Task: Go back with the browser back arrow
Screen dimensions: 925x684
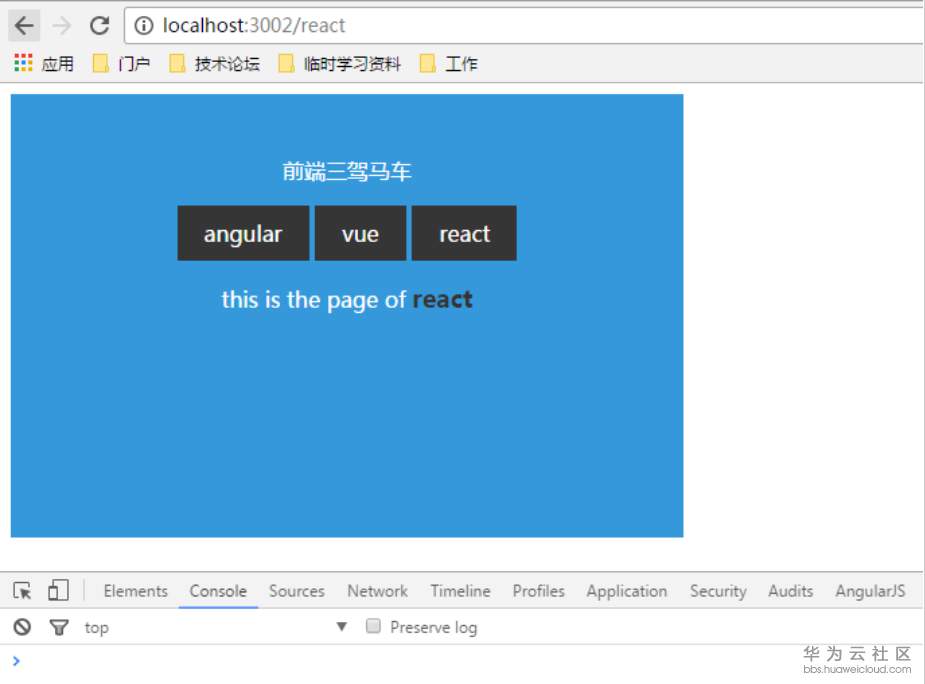Action: pos(24,25)
